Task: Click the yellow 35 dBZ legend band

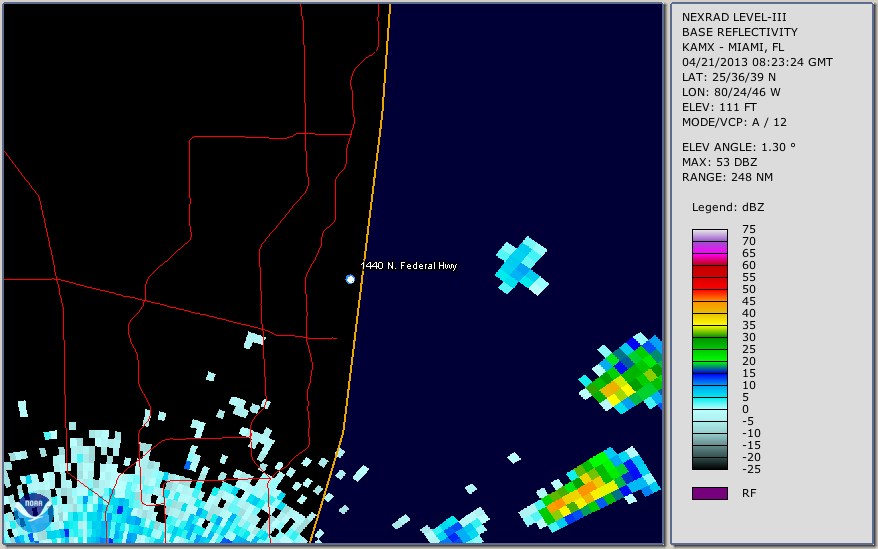Action: coord(709,325)
